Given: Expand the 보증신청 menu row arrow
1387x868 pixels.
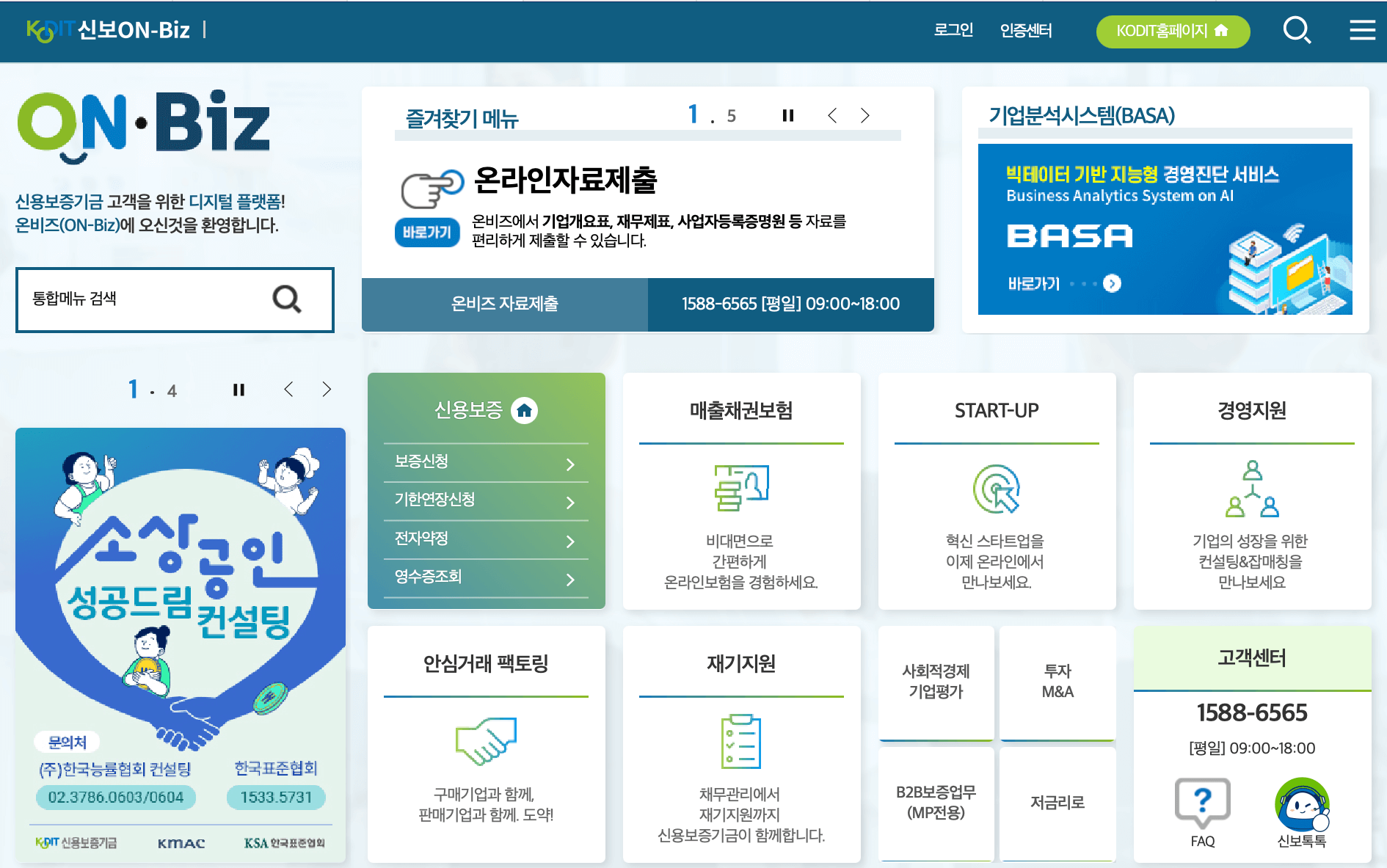Looking at the screenshot, I should coord(570,464).
